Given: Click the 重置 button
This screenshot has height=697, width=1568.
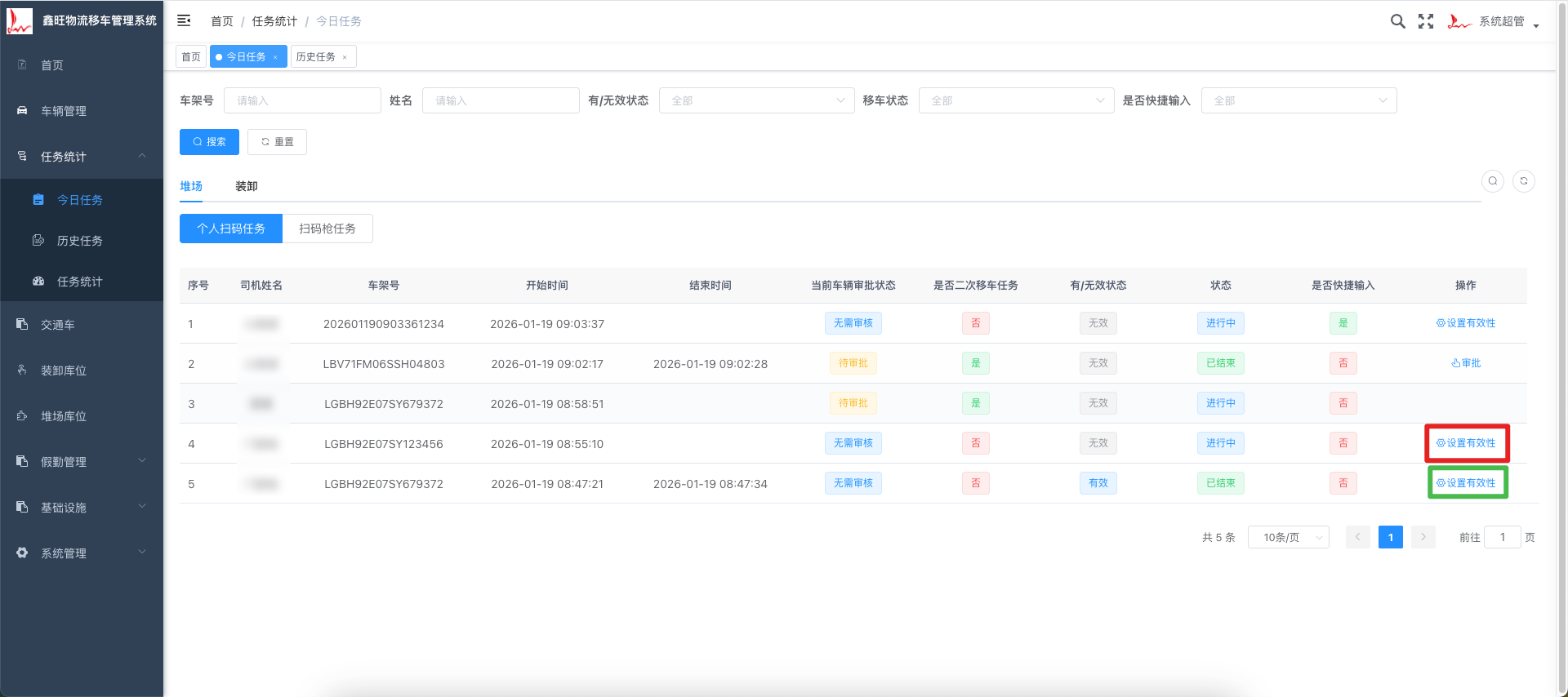Looking at the screenshot, I should click(x=277, y=142).
